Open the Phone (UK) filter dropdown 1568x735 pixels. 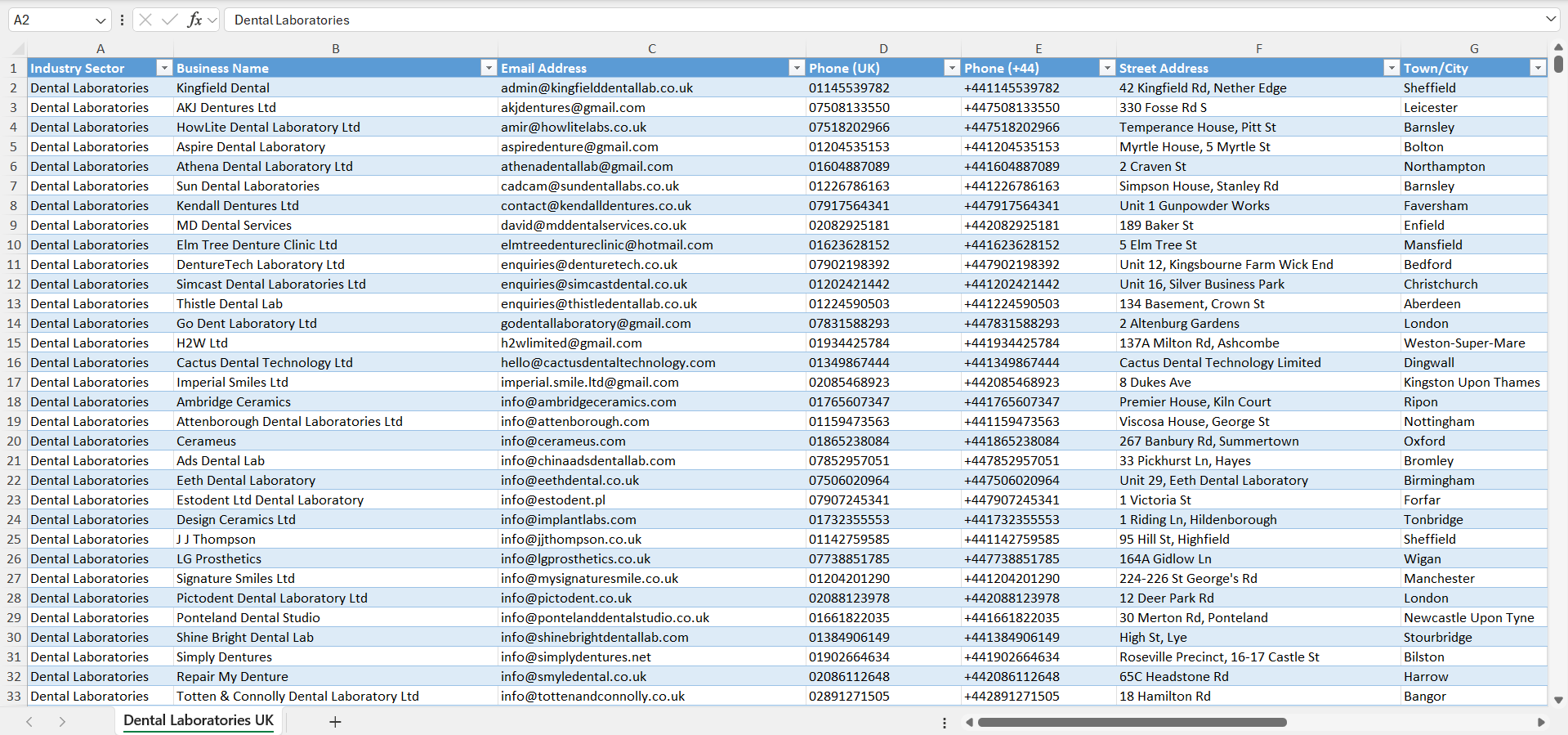point(952,68)
